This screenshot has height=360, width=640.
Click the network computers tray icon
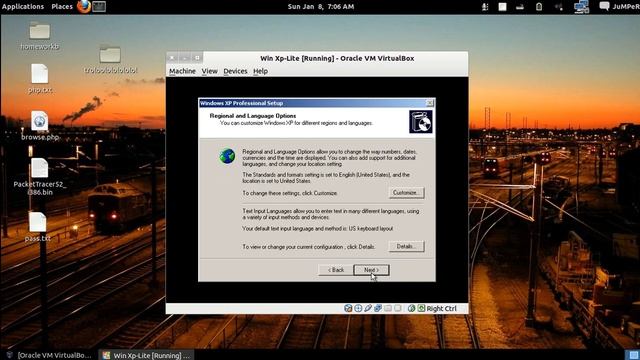coord(581,7)
